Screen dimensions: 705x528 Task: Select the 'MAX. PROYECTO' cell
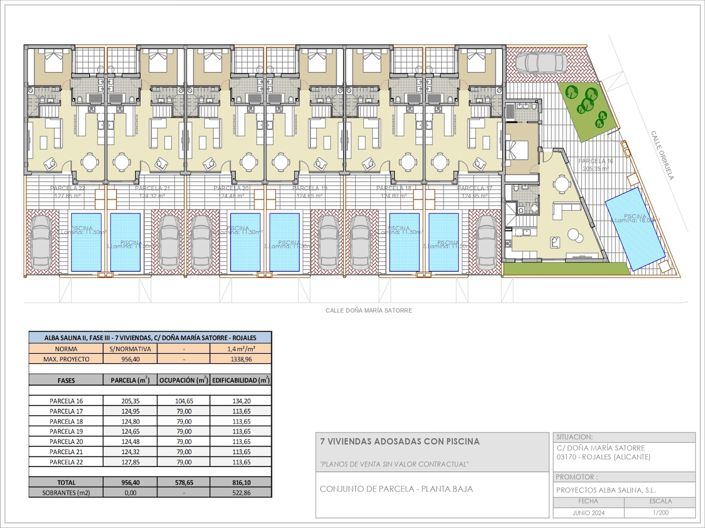(65, 357)
